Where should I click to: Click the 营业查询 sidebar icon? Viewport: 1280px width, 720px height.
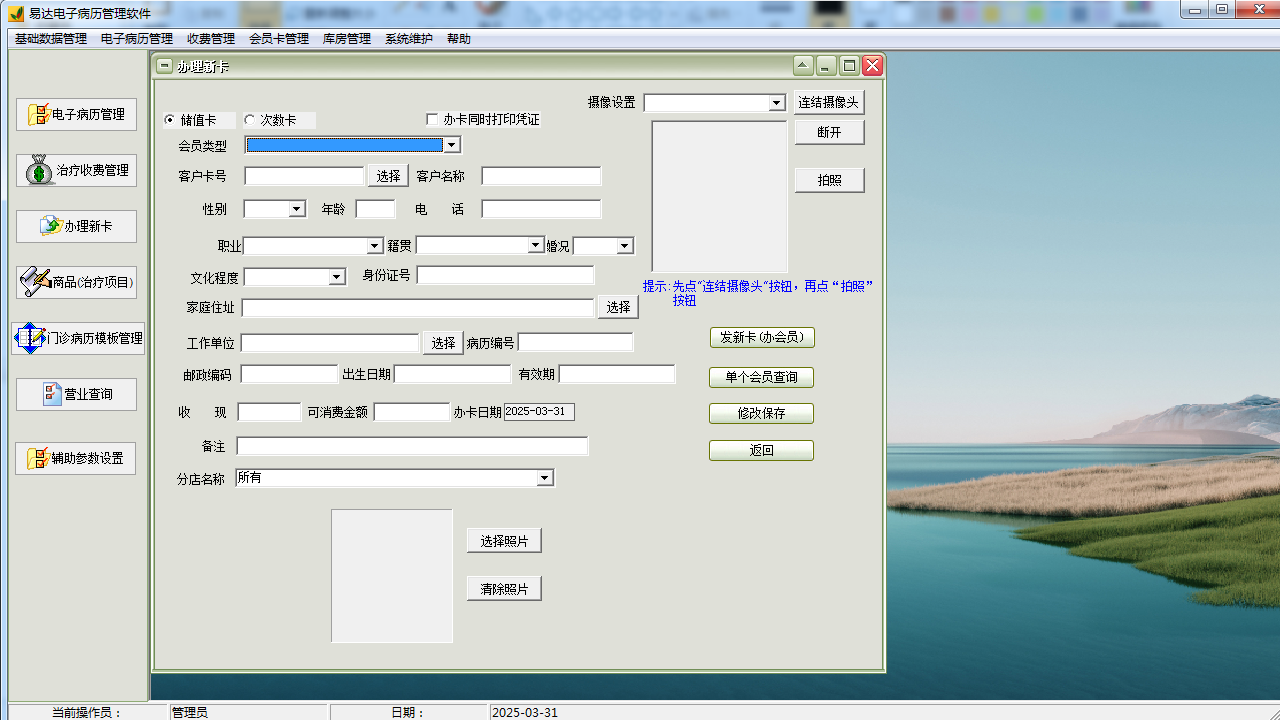click(52, 394)
